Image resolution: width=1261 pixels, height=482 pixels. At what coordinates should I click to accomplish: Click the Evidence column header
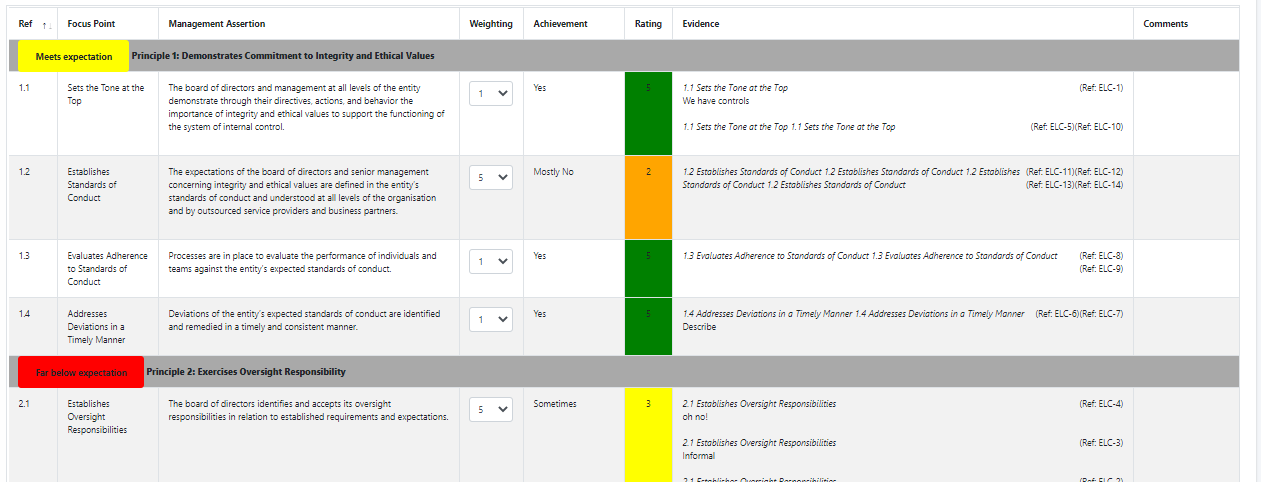point(701,24)
